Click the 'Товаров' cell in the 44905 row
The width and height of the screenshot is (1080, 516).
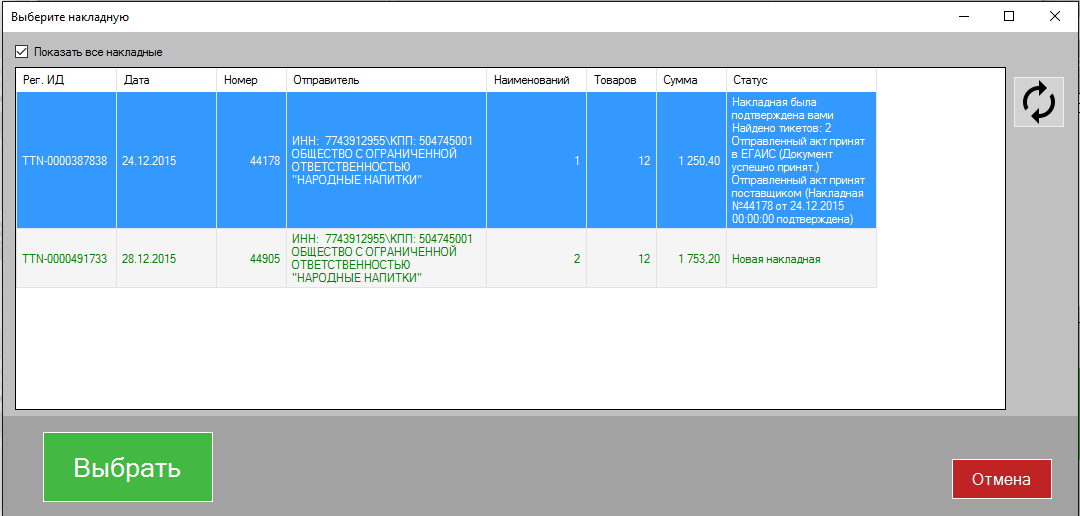pyautogui.click(x=621, y=258)
